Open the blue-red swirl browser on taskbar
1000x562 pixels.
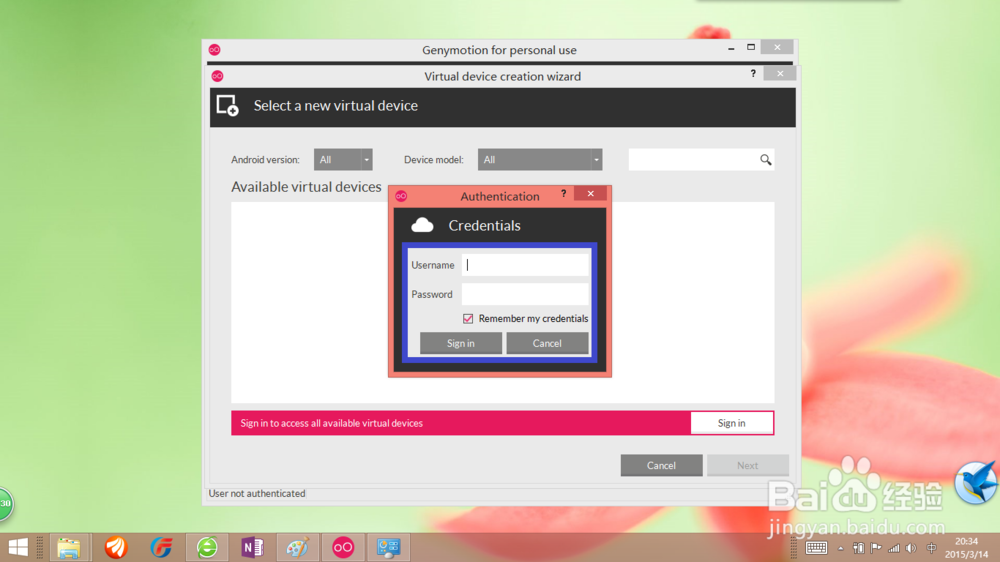[x=161, y=547]
